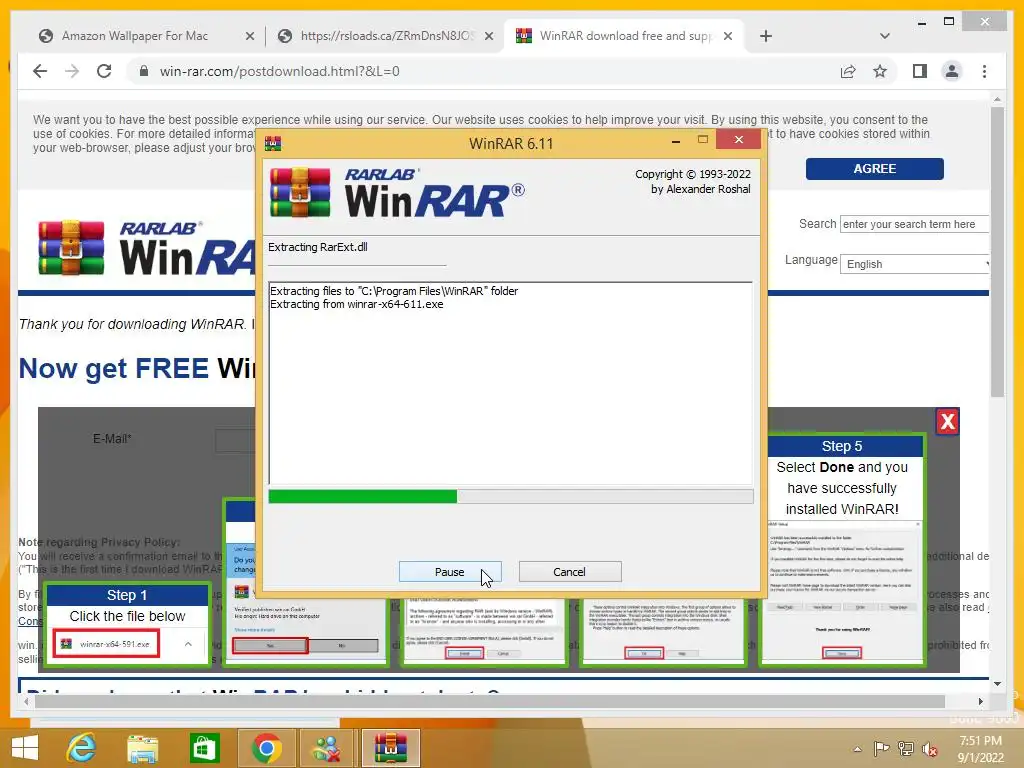This screenshot has height=768, width=1024.
Task: Open Chrome's three-dot menu
Action: [984, 71]
